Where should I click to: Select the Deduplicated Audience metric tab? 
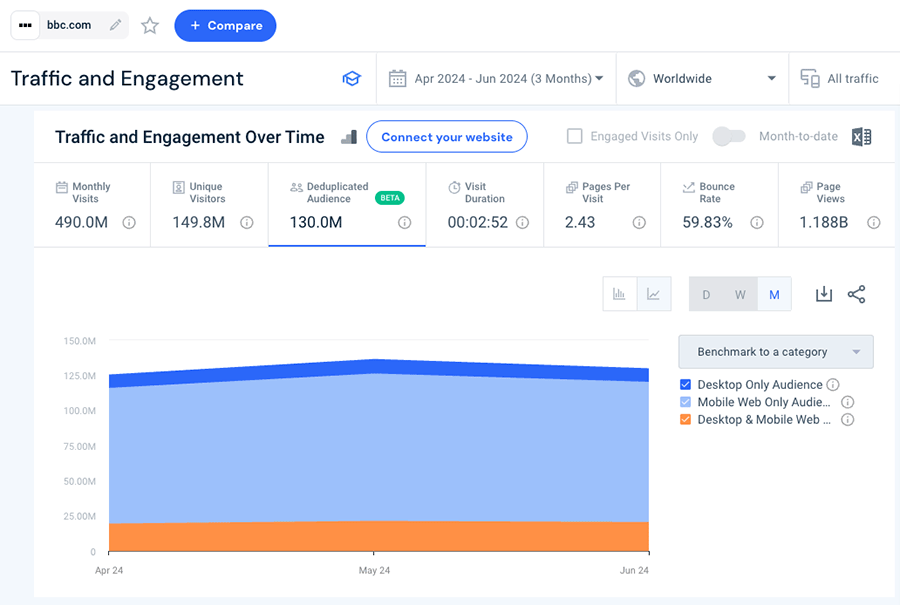pos(347,205)
